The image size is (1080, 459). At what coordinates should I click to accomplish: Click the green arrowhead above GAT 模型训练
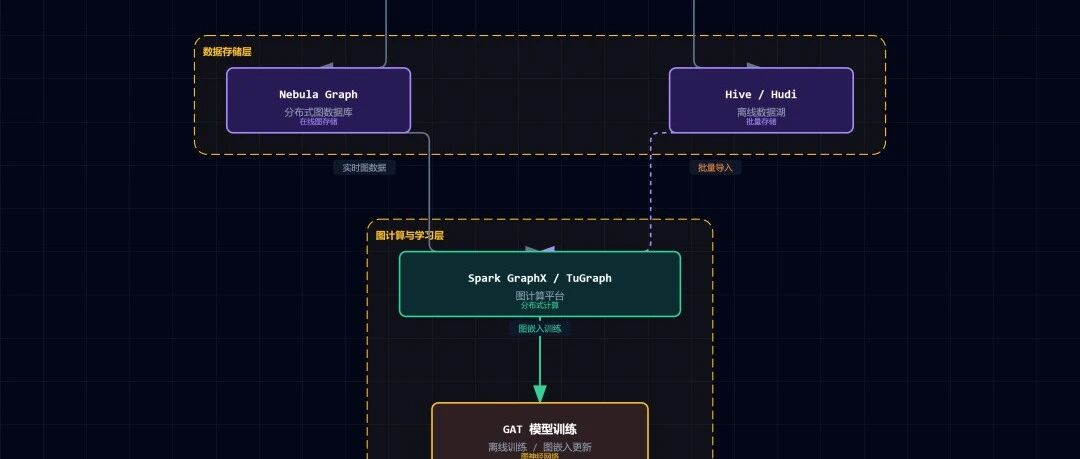pyautogui.click(x=540, y=394)
